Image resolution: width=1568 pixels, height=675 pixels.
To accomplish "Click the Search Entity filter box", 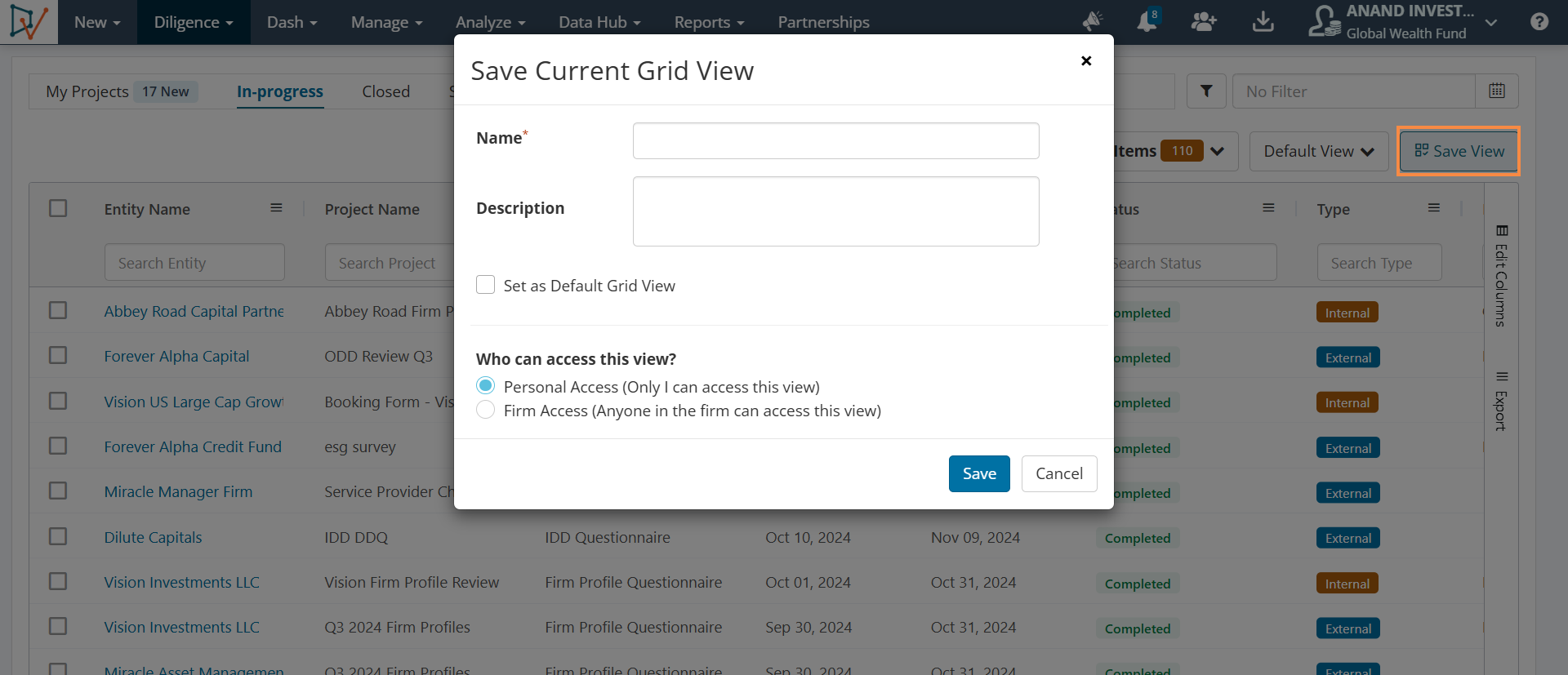I will (194, 263).
